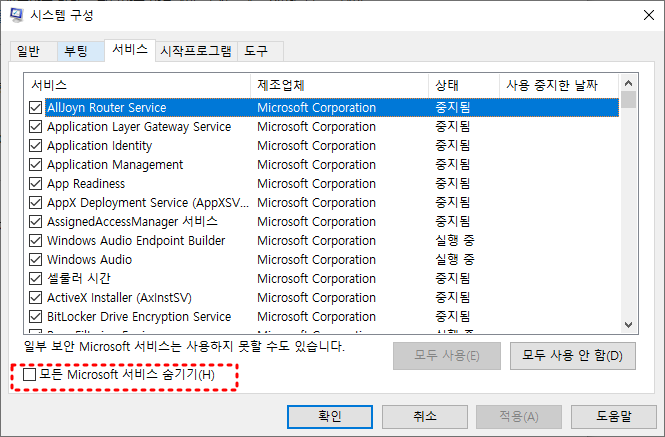Uncheck the 셀룰러 시간 checkbox
Viewport: 665px width, 437px height.
pos(36,278)
